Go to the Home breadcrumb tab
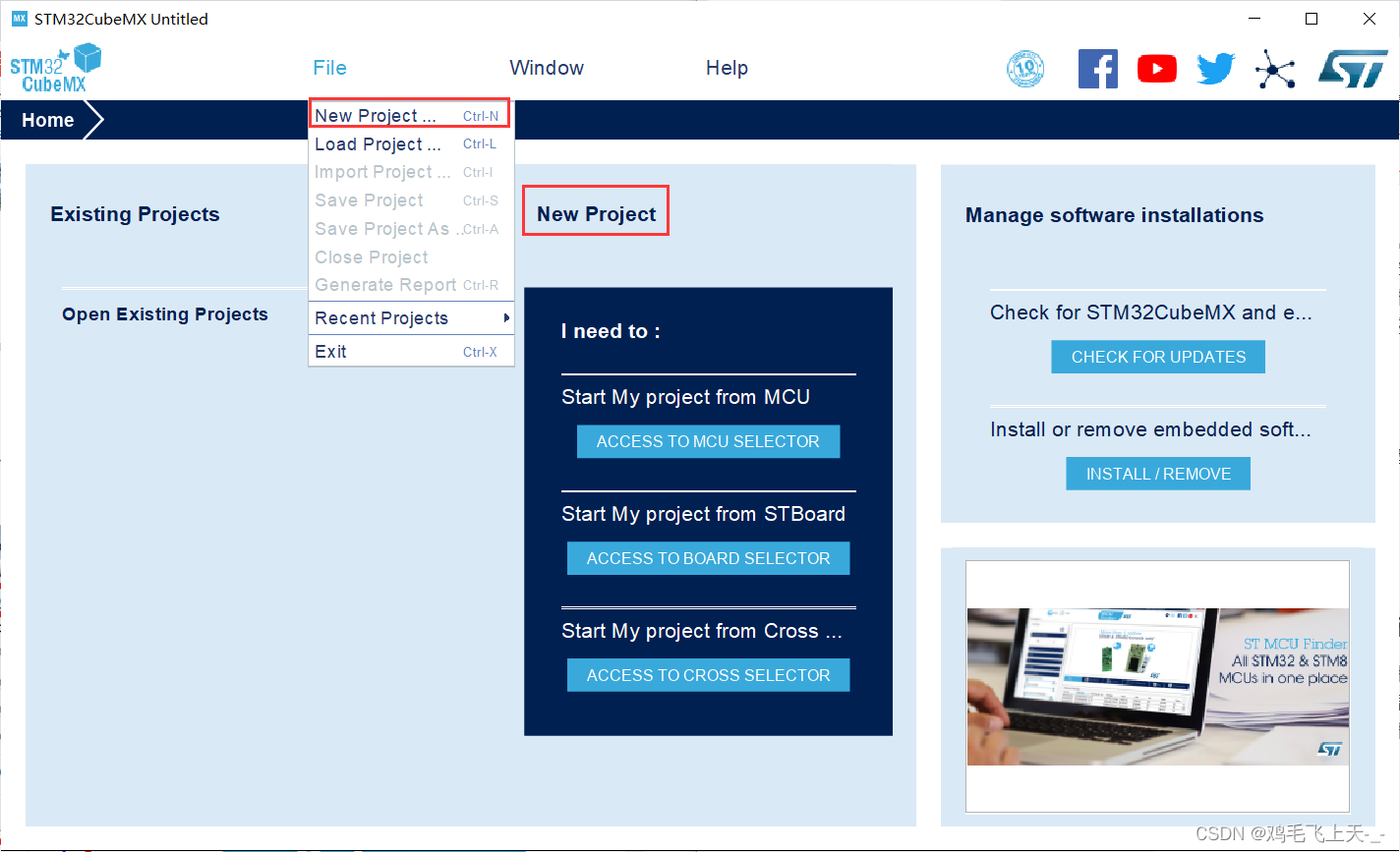 (x=48, y=120)
